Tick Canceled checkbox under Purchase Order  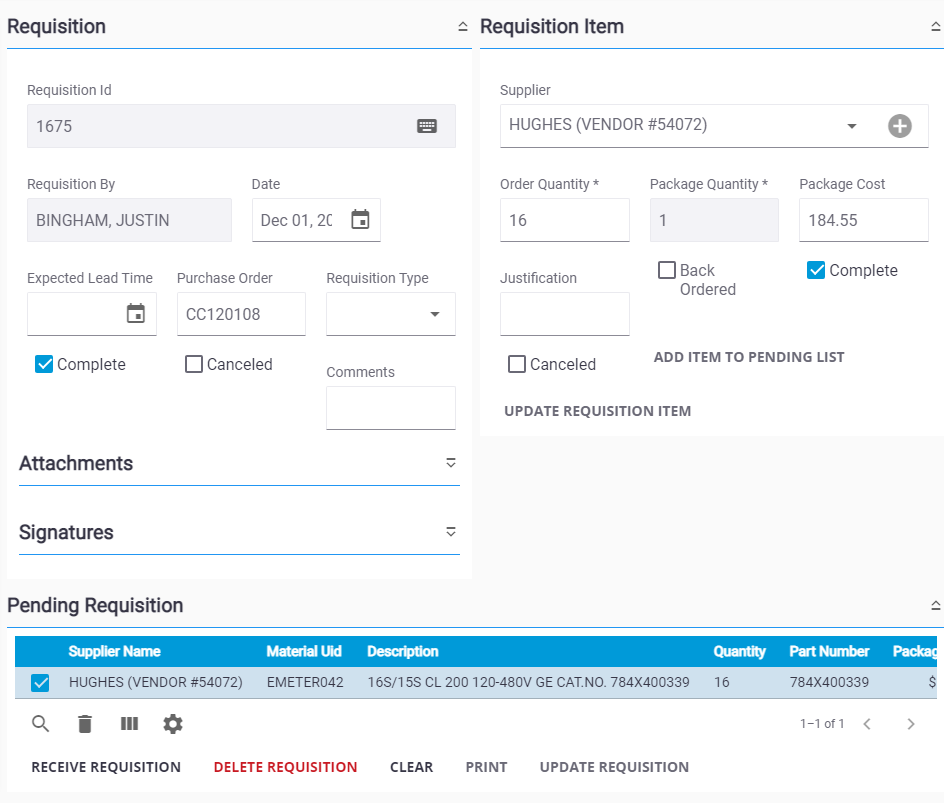click(x=194, y=364)
